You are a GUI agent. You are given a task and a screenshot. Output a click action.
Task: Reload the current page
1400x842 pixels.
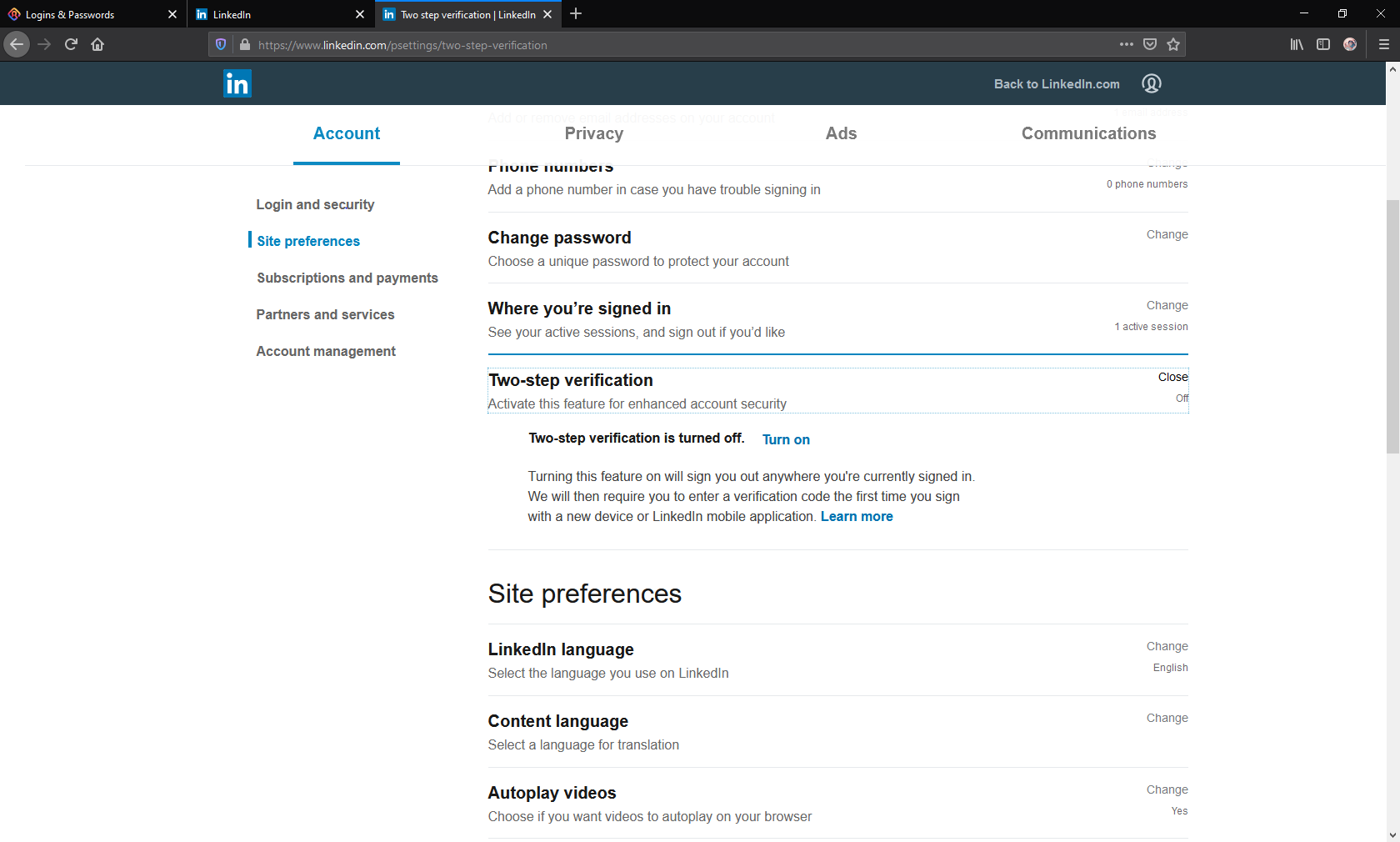(x=71, y=44)
